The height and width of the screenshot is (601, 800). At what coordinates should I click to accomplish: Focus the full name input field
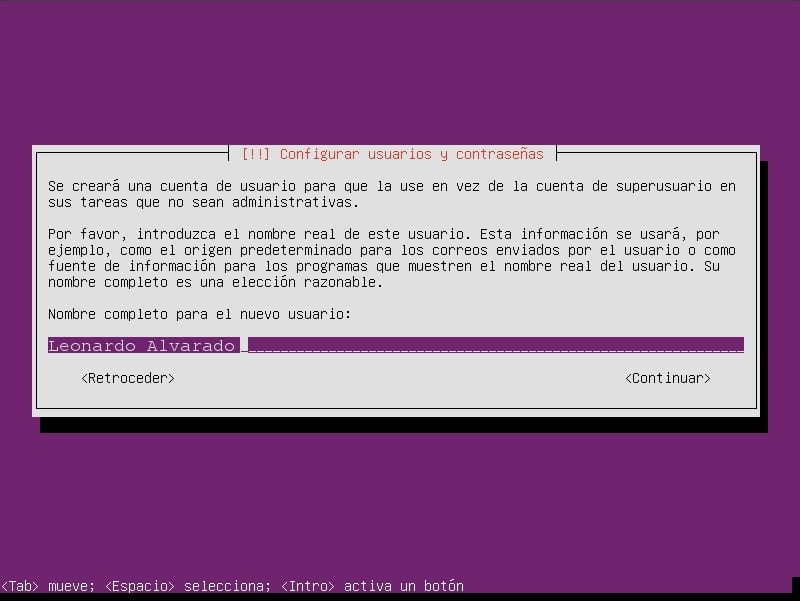click(396, 345)
